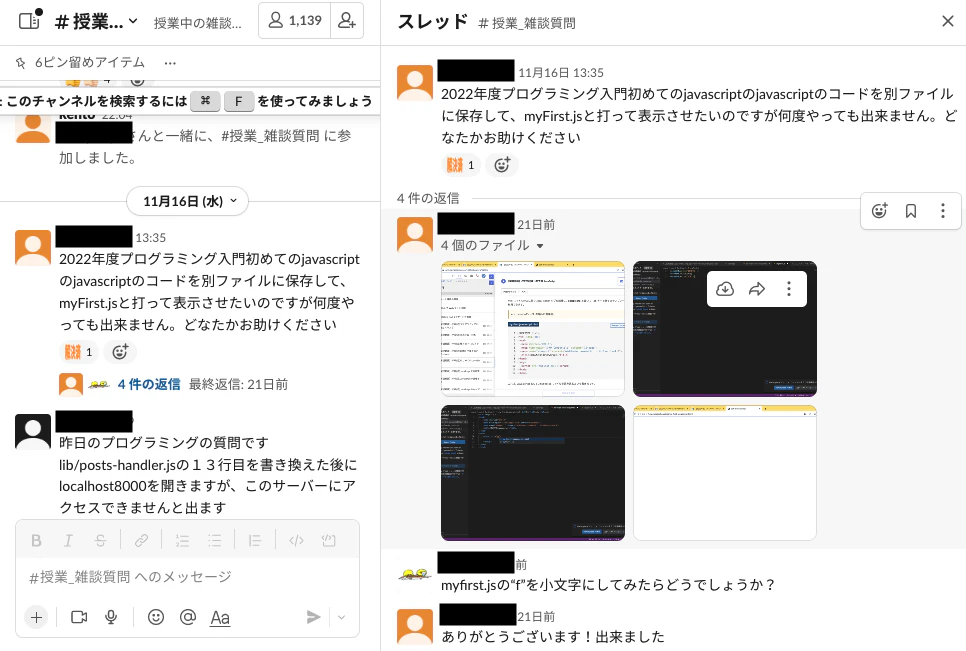The height and width of the screenshot is (651, 966).
Task: Toggle the sidebar panel icon
Action: pos(29,21)
